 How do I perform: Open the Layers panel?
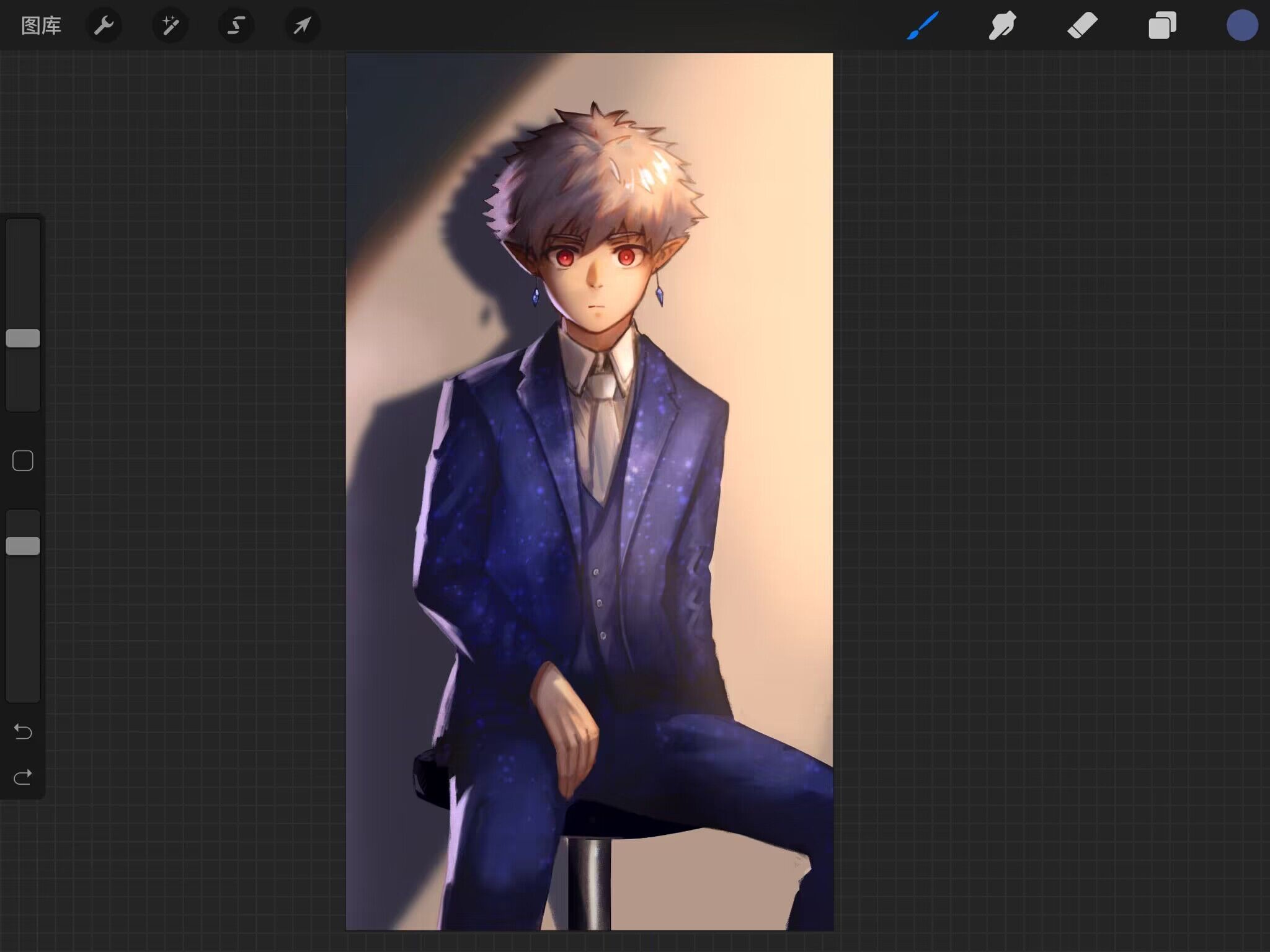1162,25
